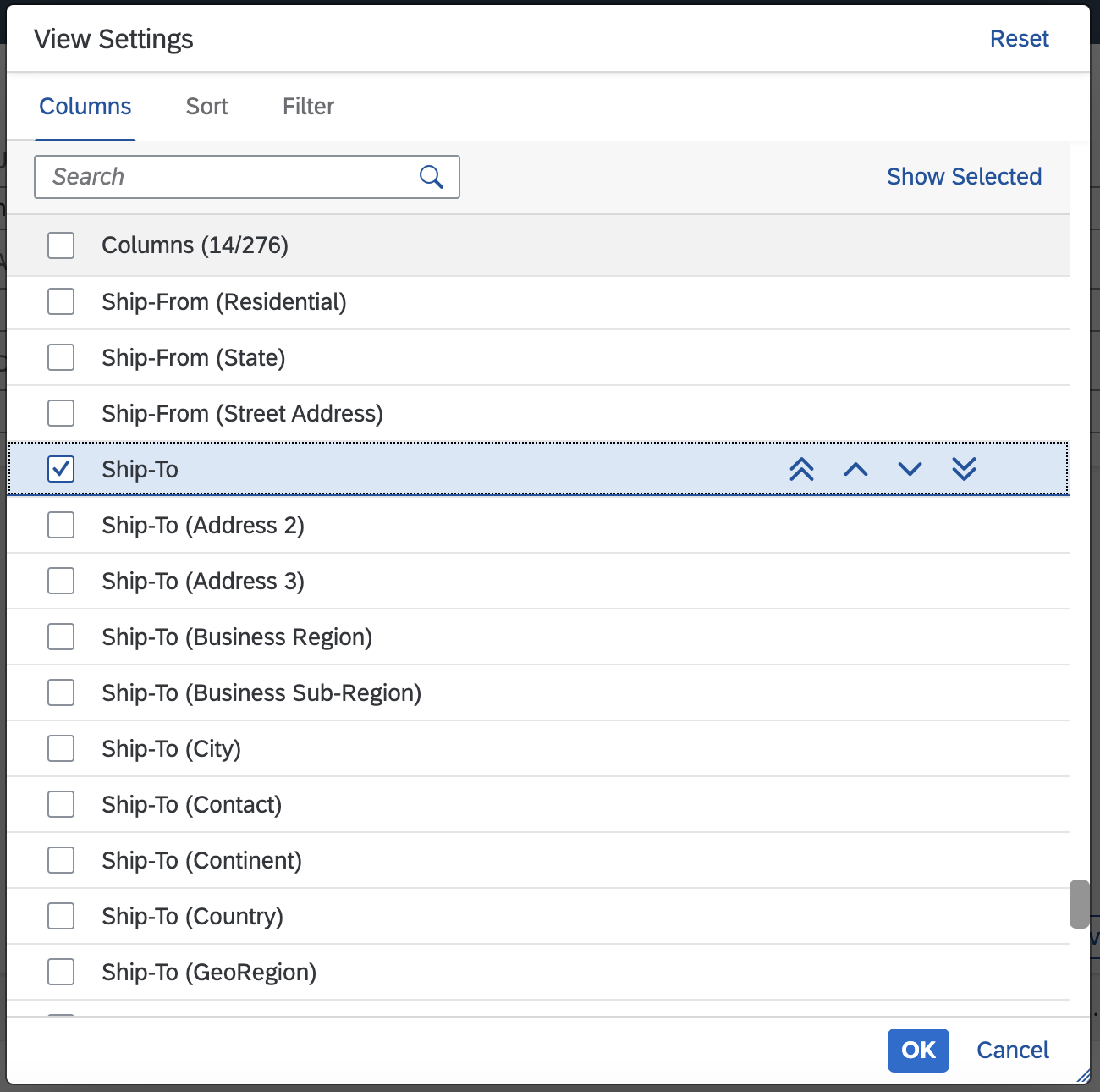This screenshot has width=1100, height=1092.
Task: Open the Columns tab
Action: point(85,107)
